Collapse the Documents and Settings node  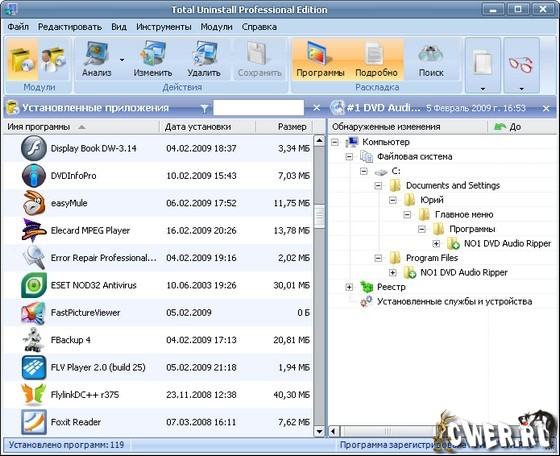[378, 185]
